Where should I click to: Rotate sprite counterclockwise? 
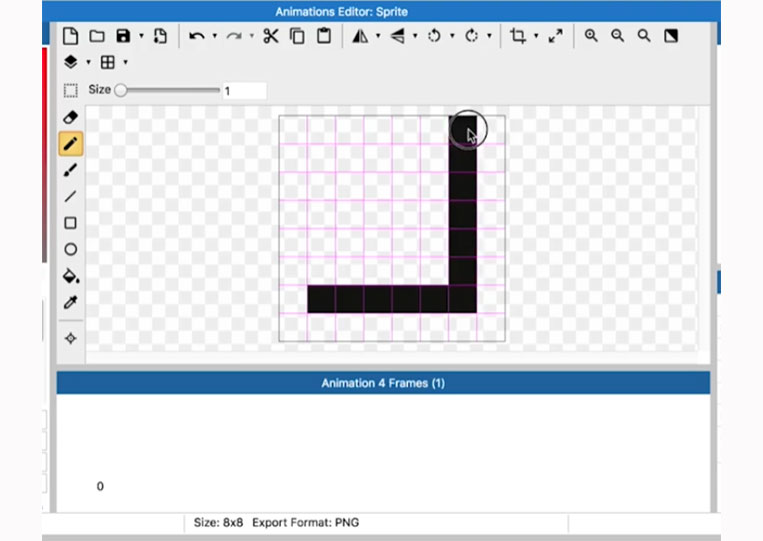tap(434, 36)
